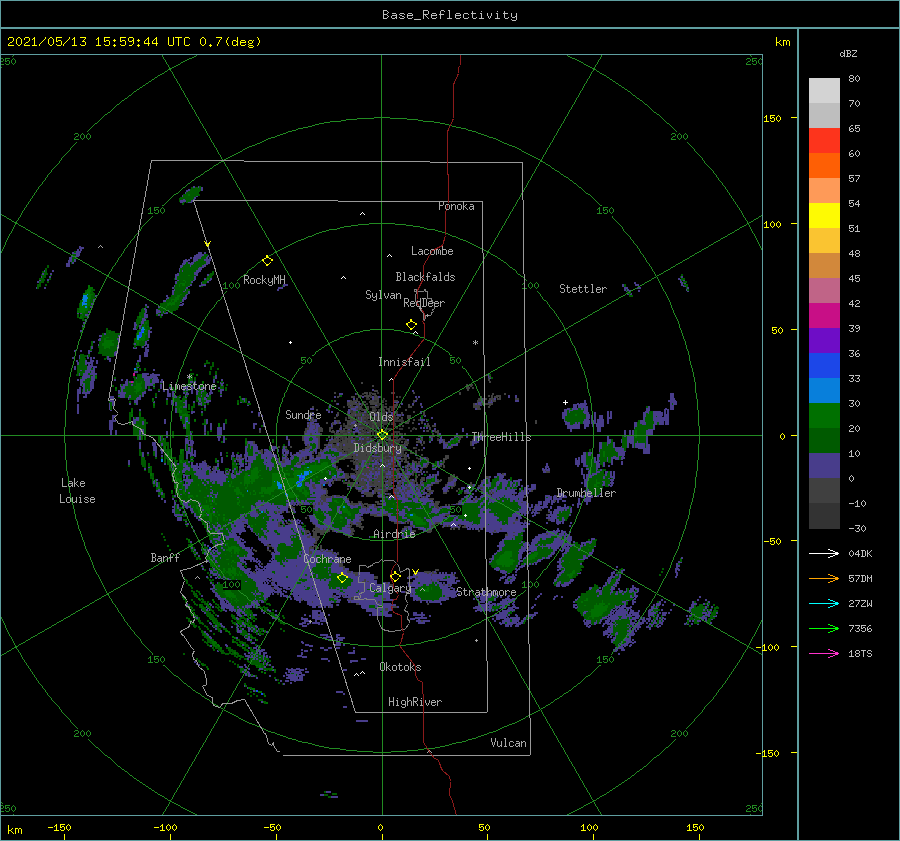The height and width of the screenshot is (841, 900).
Task: Click the Stettler city label
Action: click(x=583, y=289)
